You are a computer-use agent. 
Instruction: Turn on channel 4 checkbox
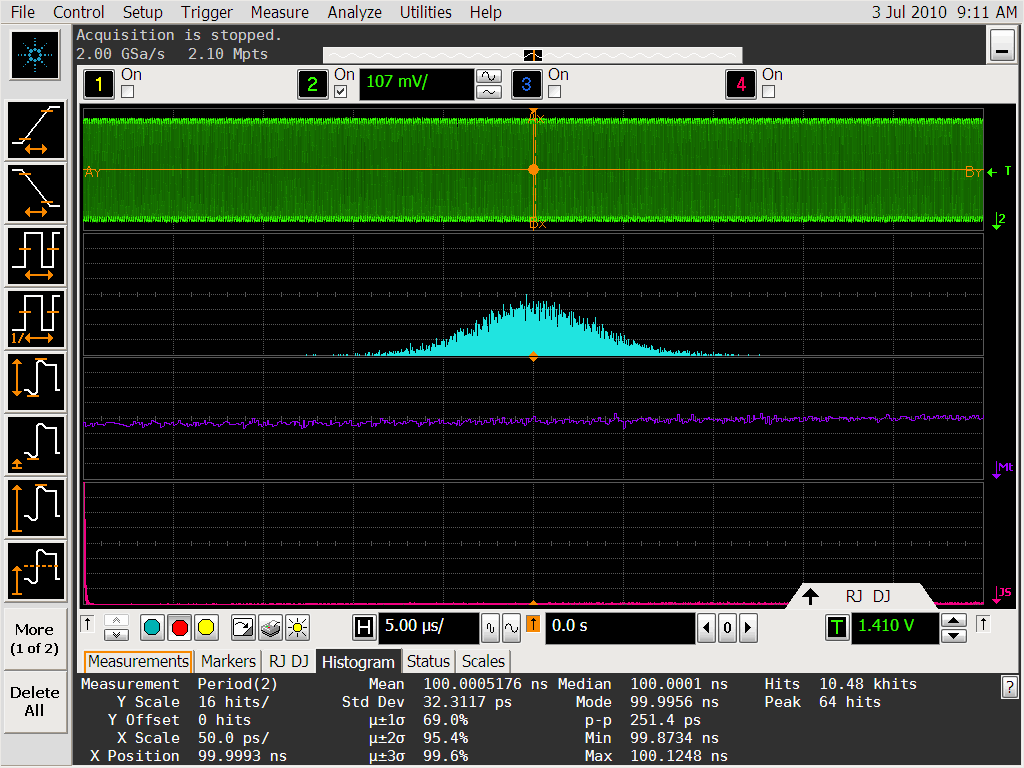pos(768,92)
